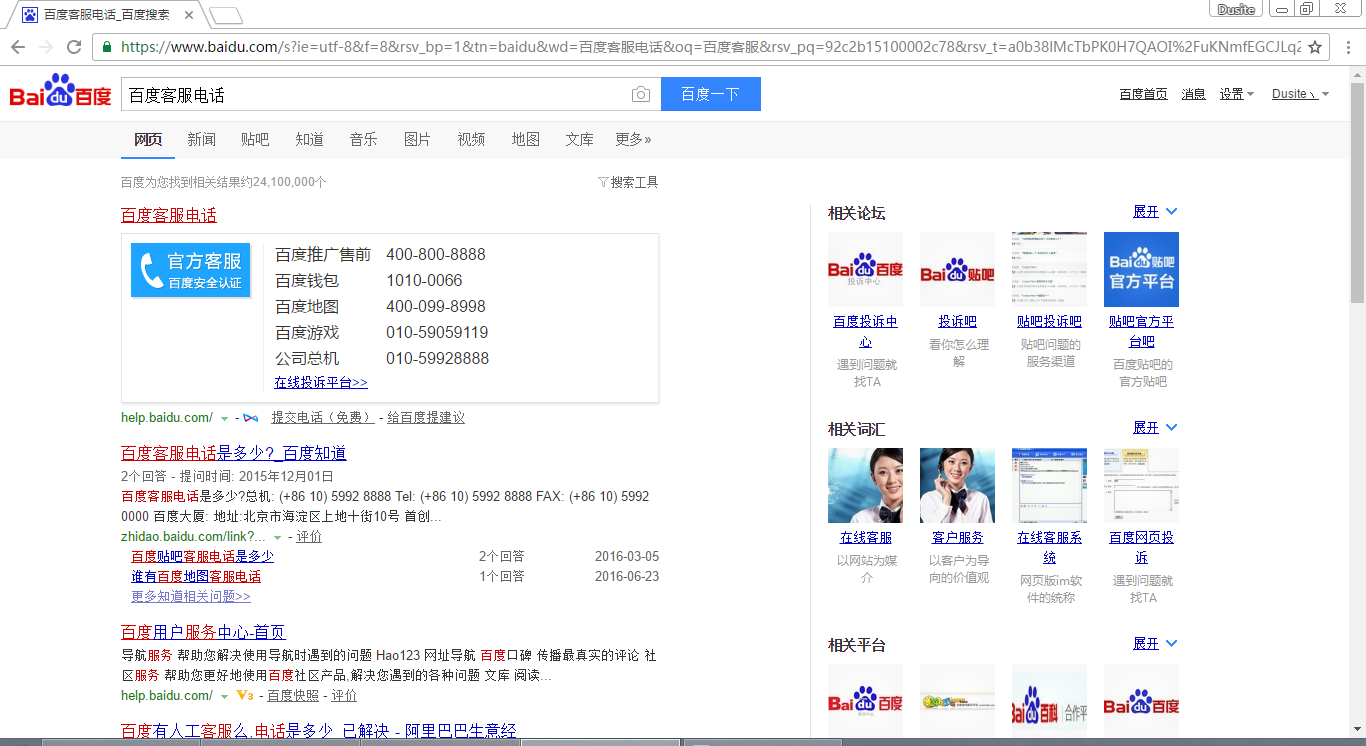This screenshot has height=746, width=1366.
Task: Open dropdown arrow beside zhidao.baidu.com link
Action: tap(277, 537)
